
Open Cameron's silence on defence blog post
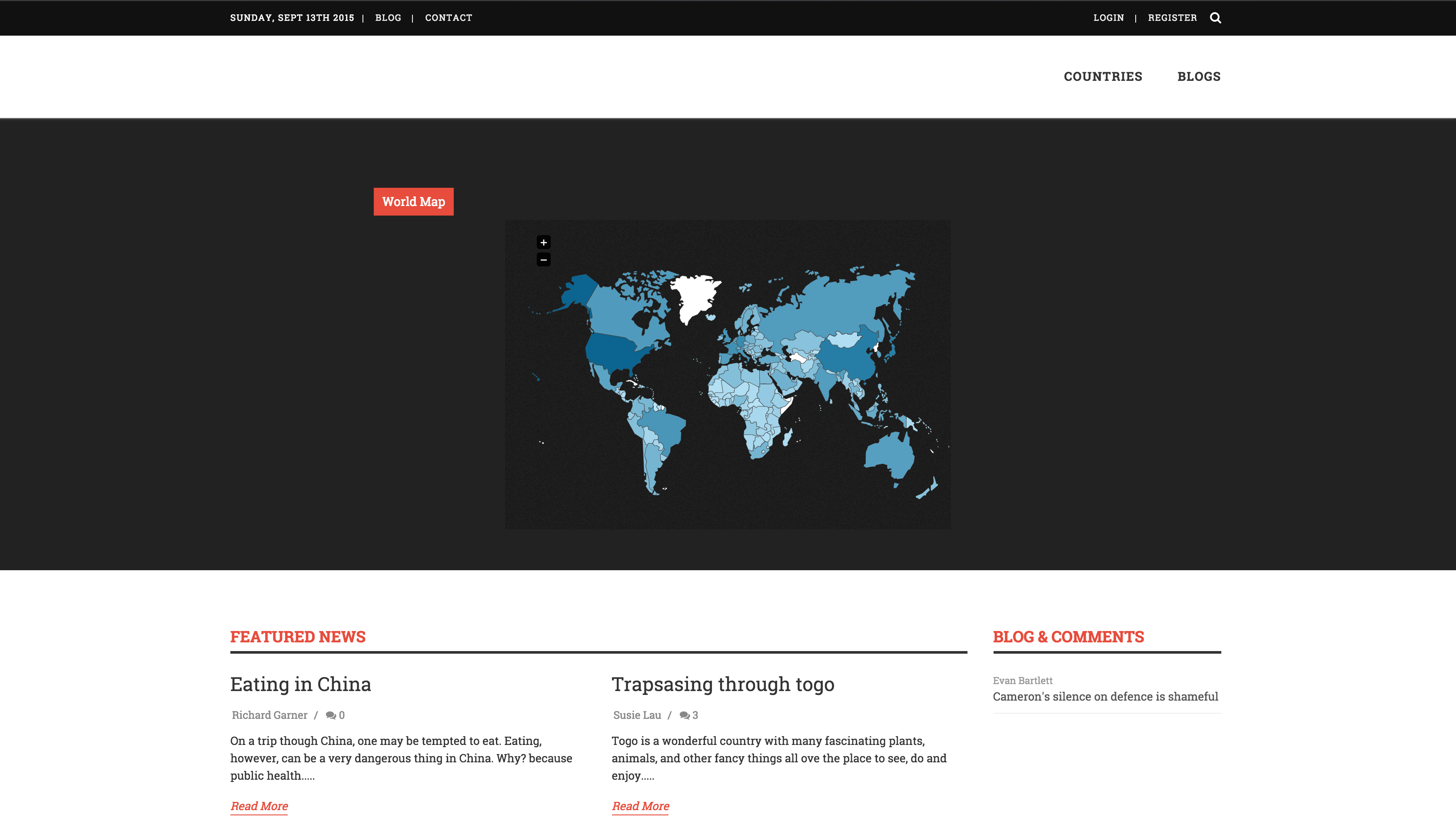pyautogui.click(x=1105, y=696)
